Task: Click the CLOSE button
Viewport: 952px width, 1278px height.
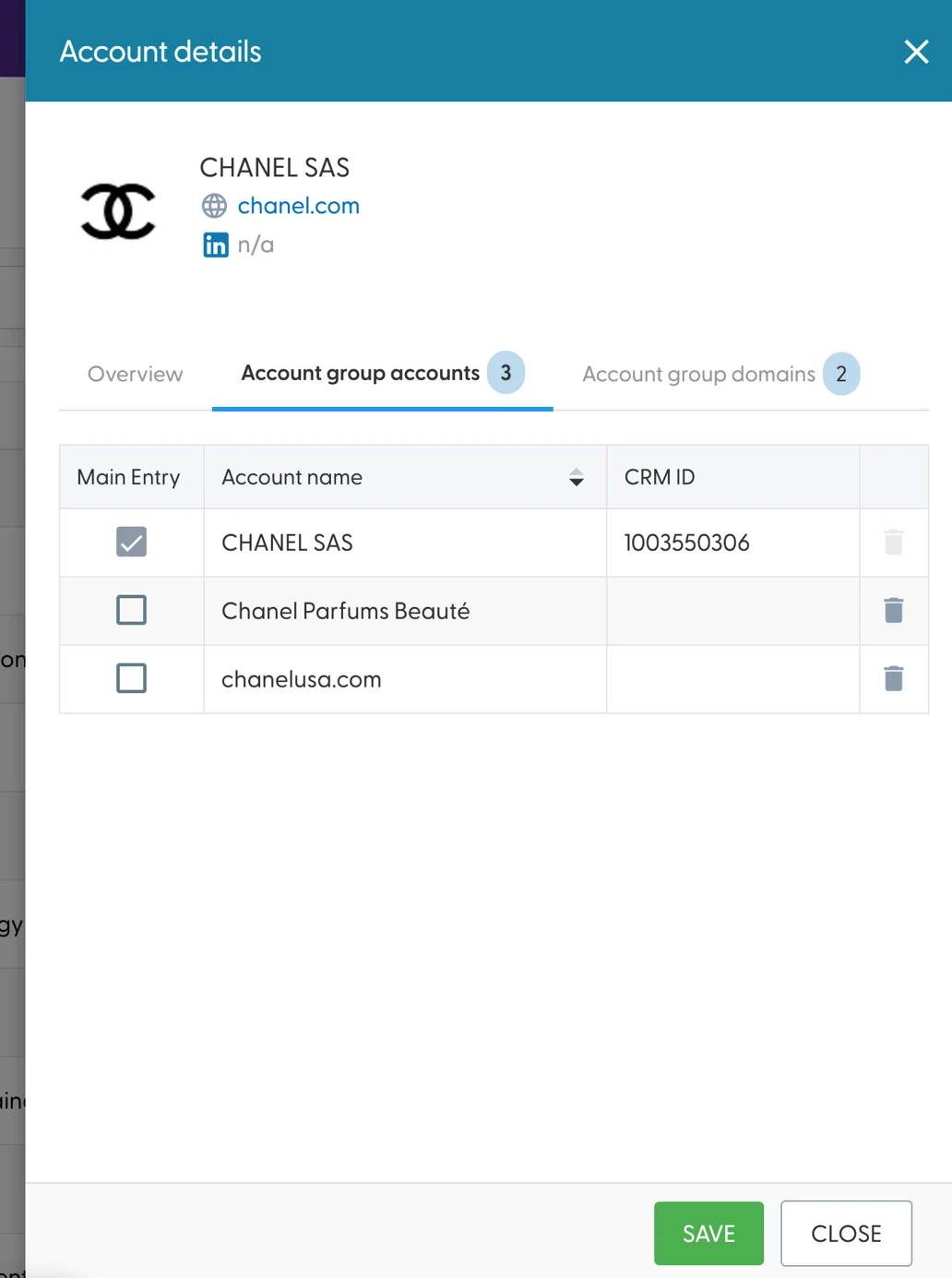Action: [x=846, y=1233]
